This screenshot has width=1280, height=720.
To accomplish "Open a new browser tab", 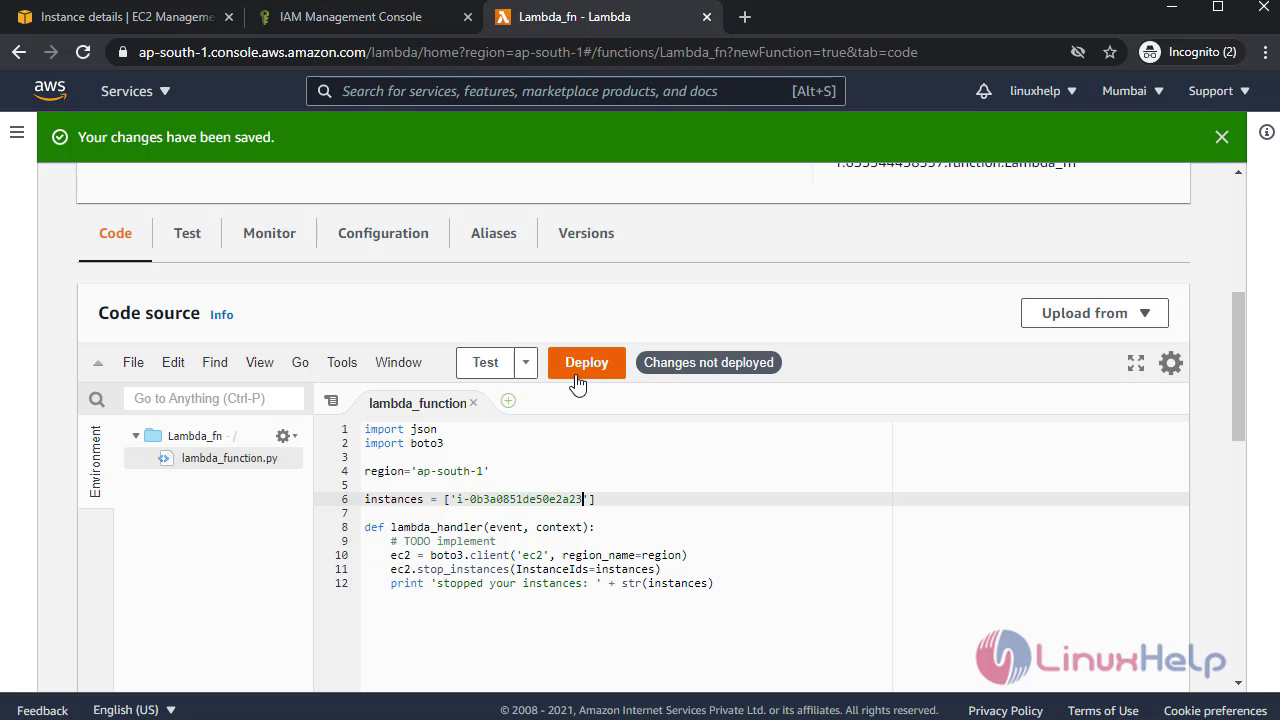I will [744, 17].
